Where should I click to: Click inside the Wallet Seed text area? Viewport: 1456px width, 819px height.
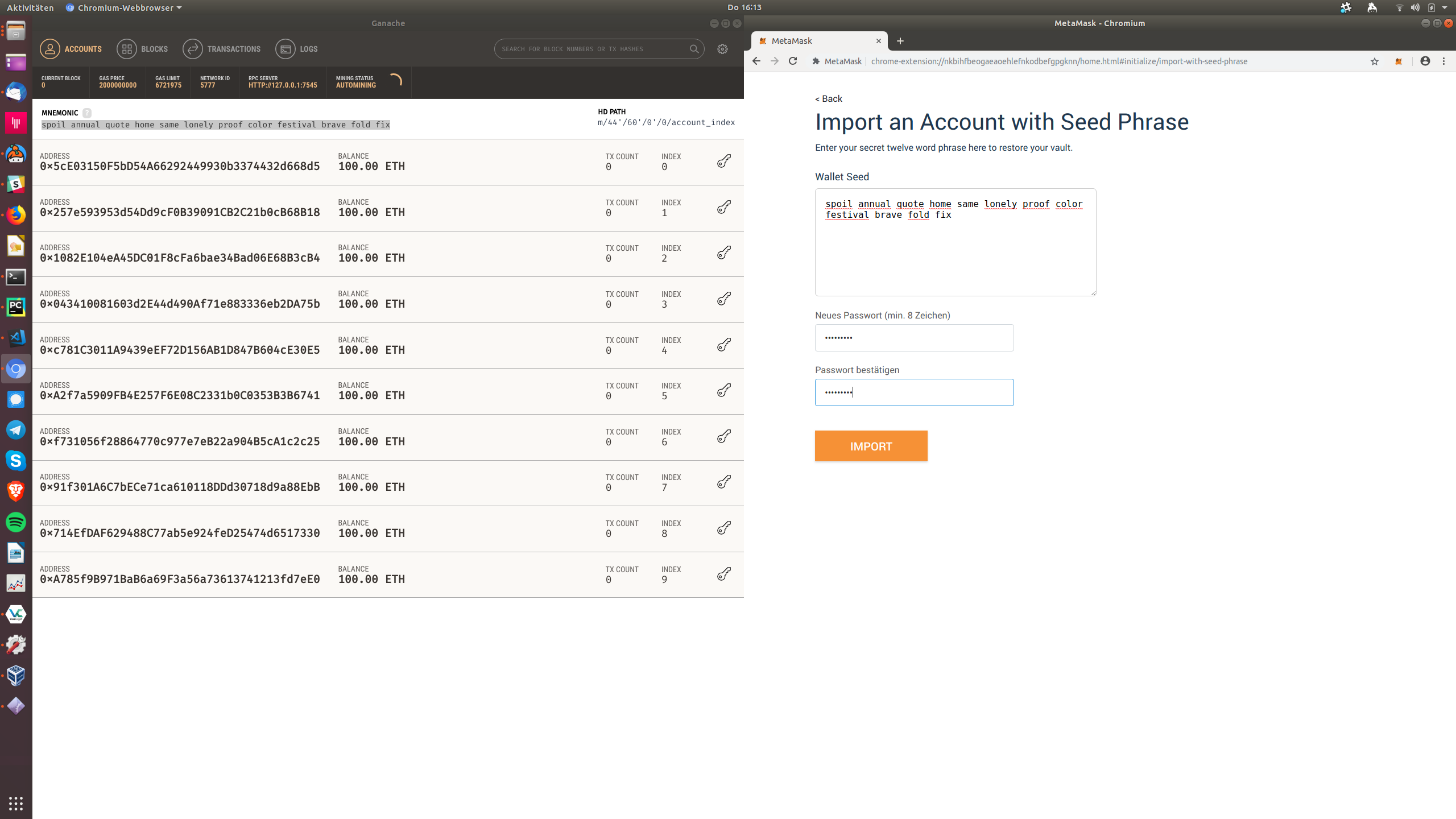point(955,242)
